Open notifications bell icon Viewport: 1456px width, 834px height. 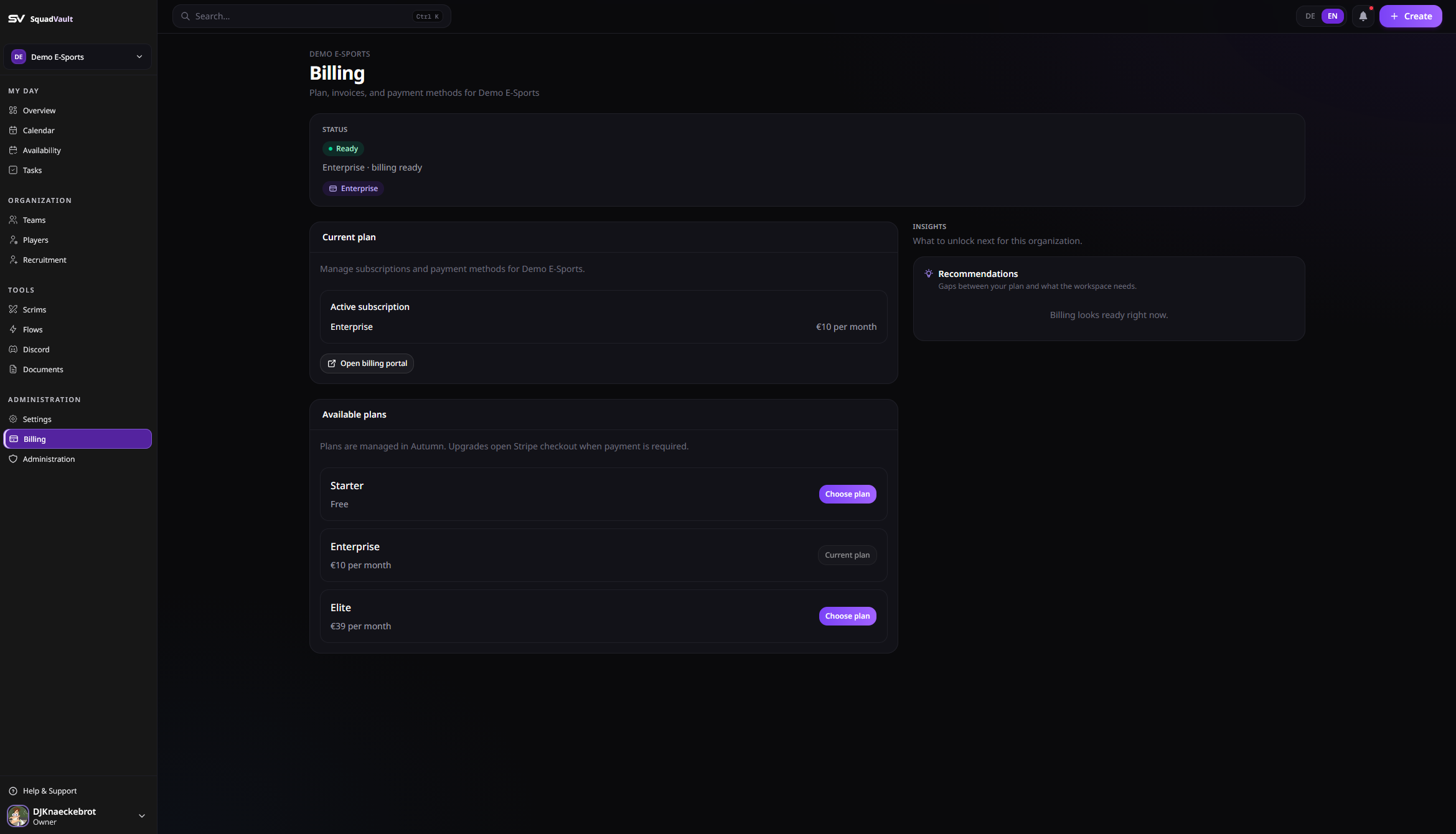(x=1363, y=16)
